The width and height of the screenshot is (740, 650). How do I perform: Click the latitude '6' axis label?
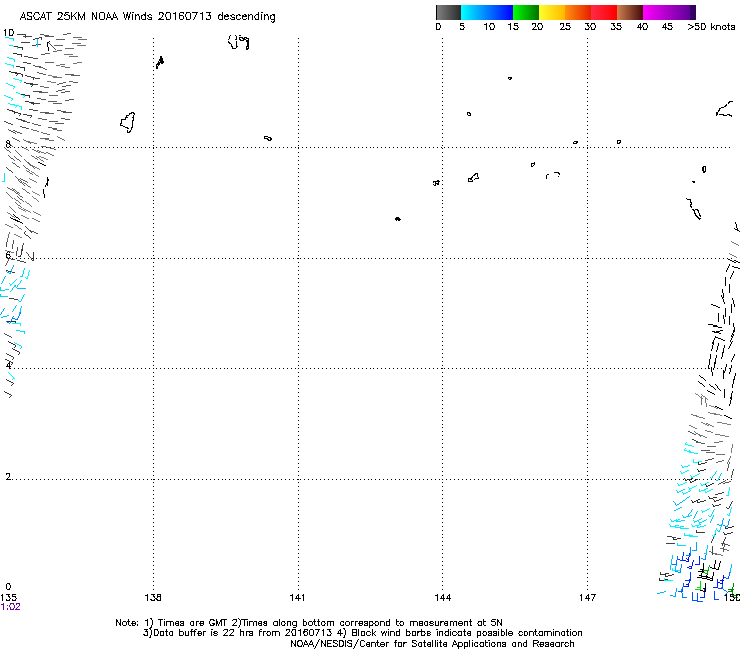(8, 255)
